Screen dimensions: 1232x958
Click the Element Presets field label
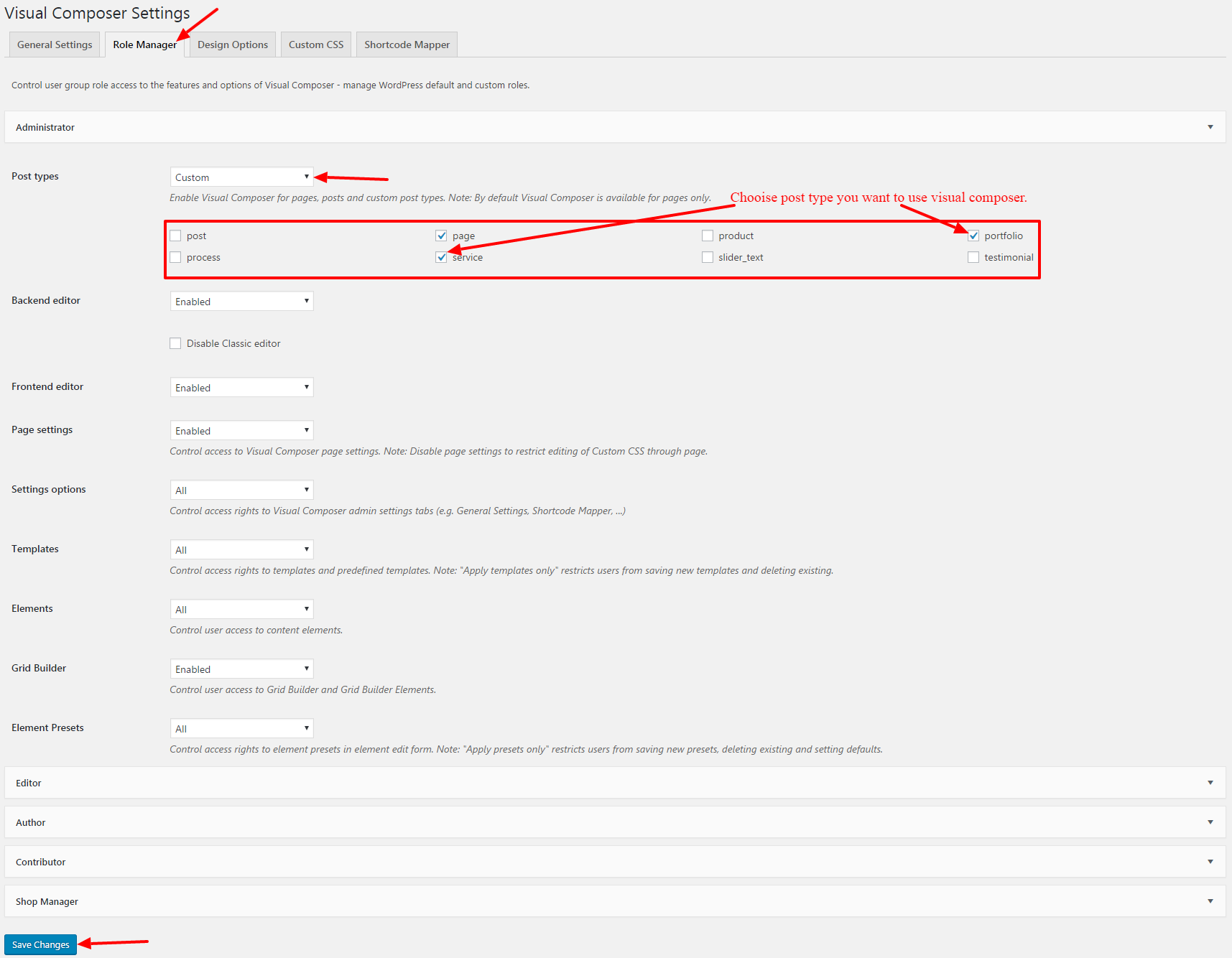47,727
